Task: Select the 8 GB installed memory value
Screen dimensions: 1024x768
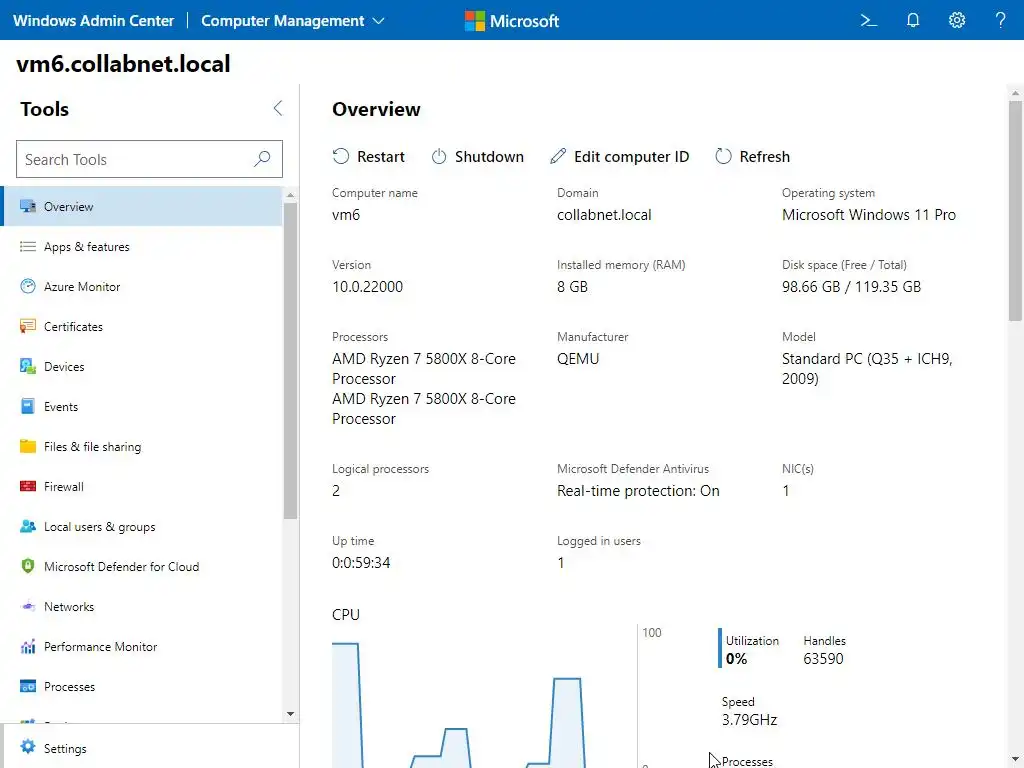Action: [x=572, y=287]
